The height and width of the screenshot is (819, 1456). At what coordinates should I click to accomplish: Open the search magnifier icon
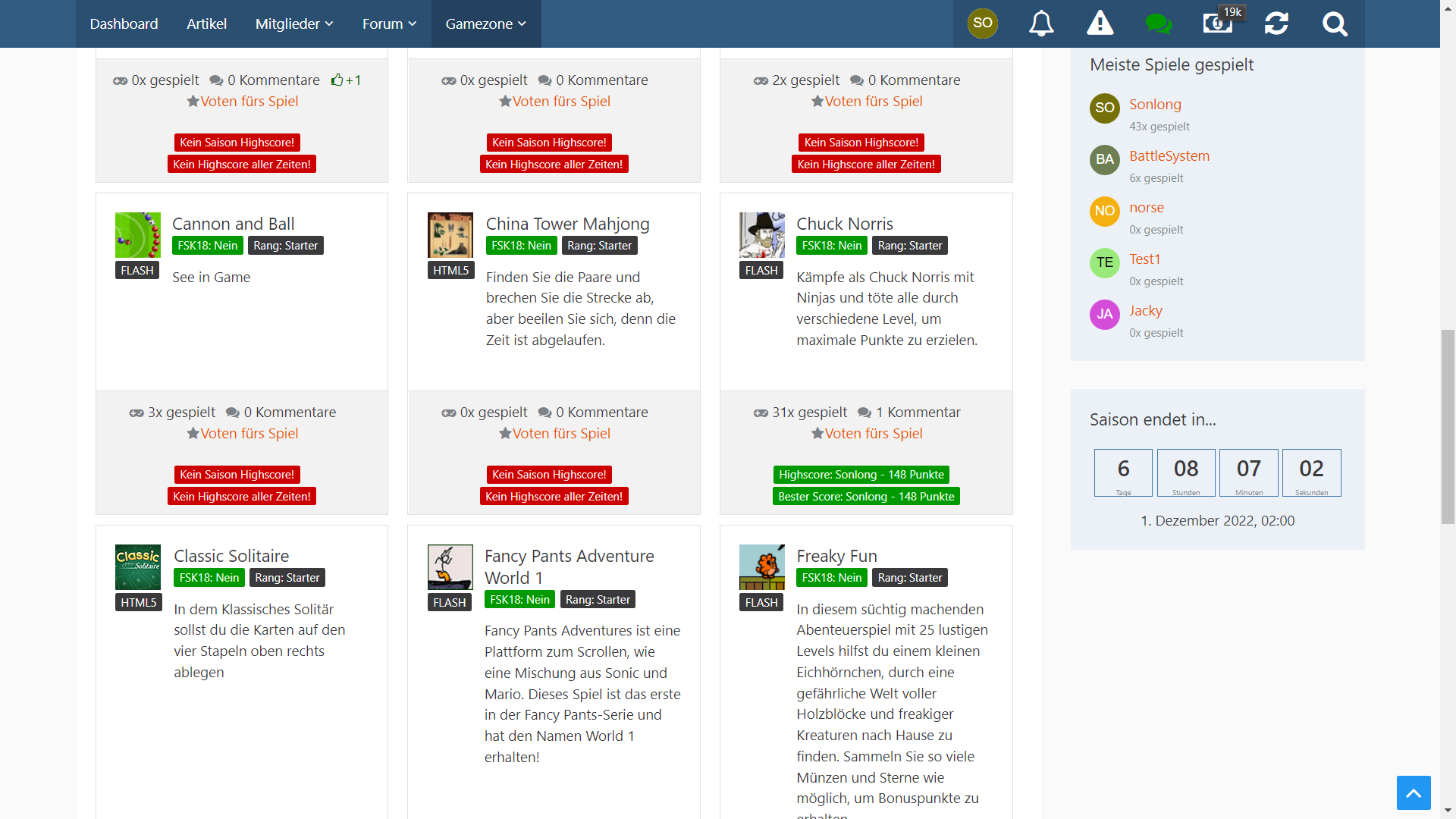pos(1335,24)
